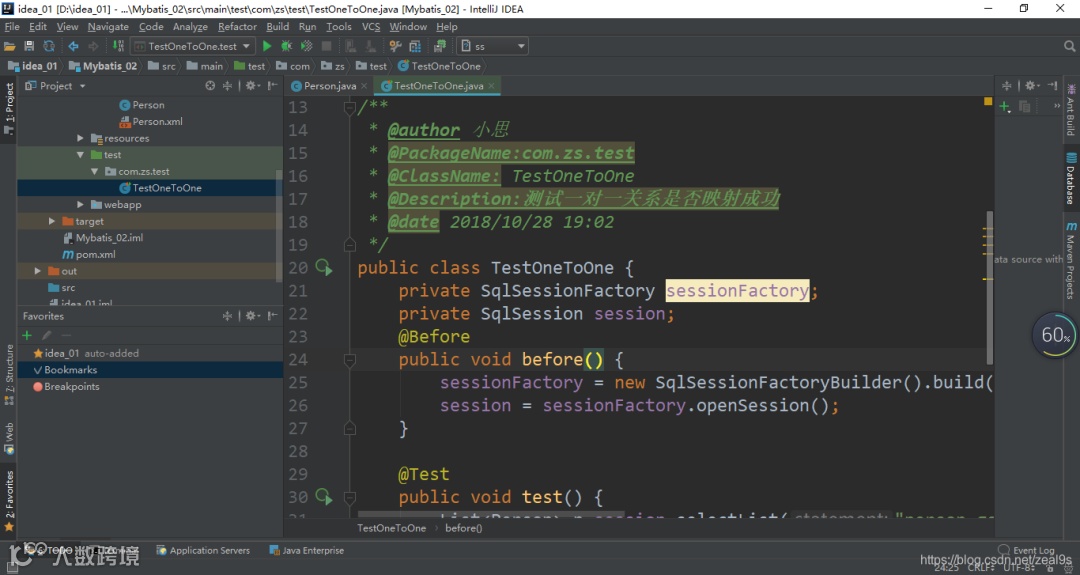Toggle the 7: Structure tool window button
This screenshot has height=575, width=1080.
pyautogui.click(x=9, y=374)
